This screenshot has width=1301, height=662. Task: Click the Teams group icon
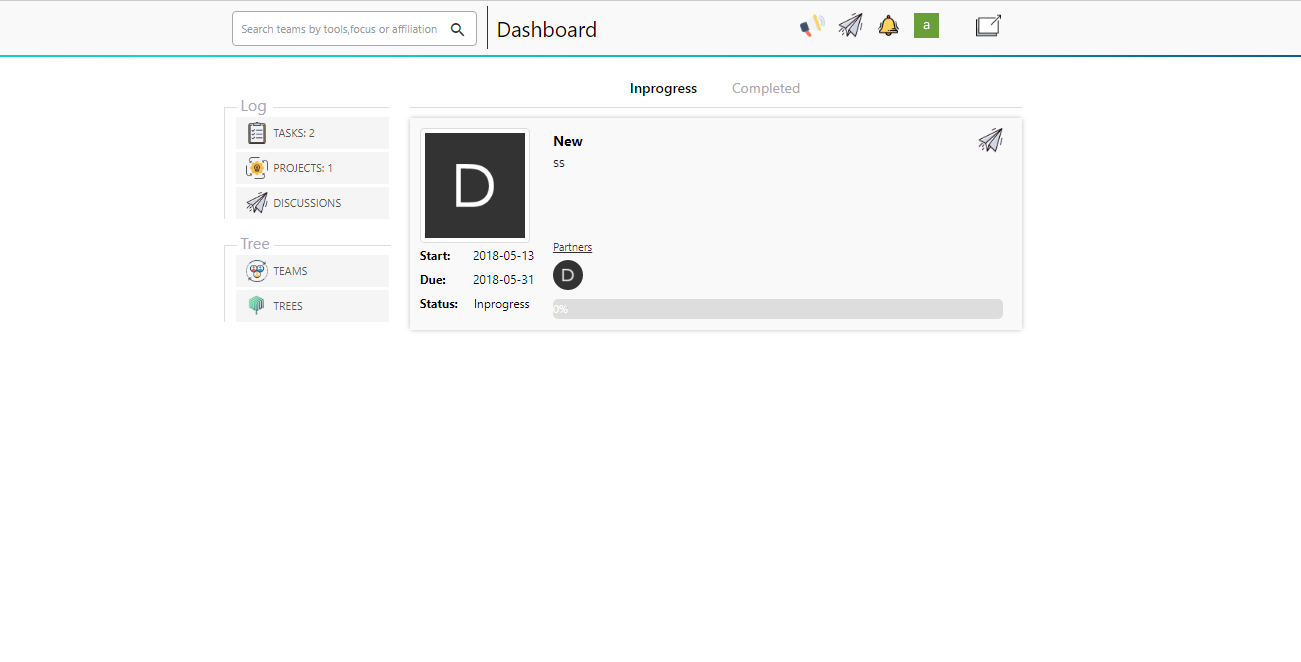point(257,271)
